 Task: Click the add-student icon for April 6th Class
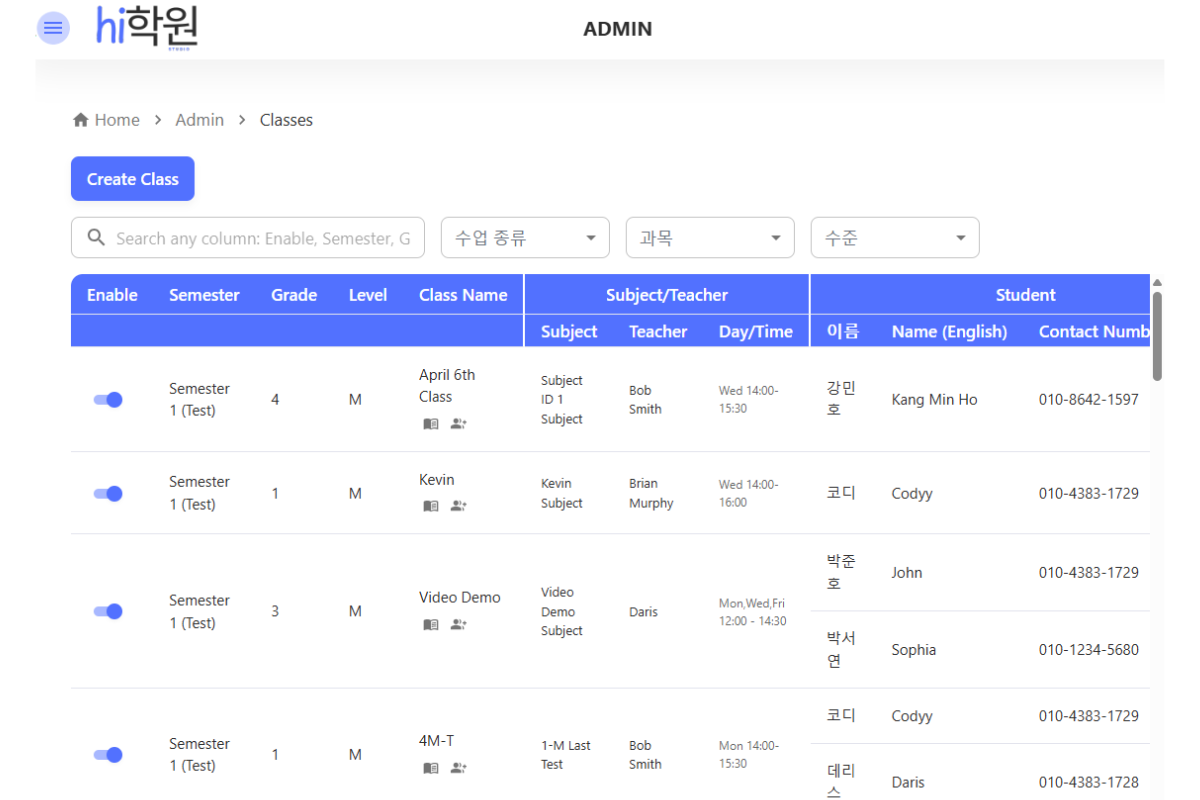[x=457, y=423]
